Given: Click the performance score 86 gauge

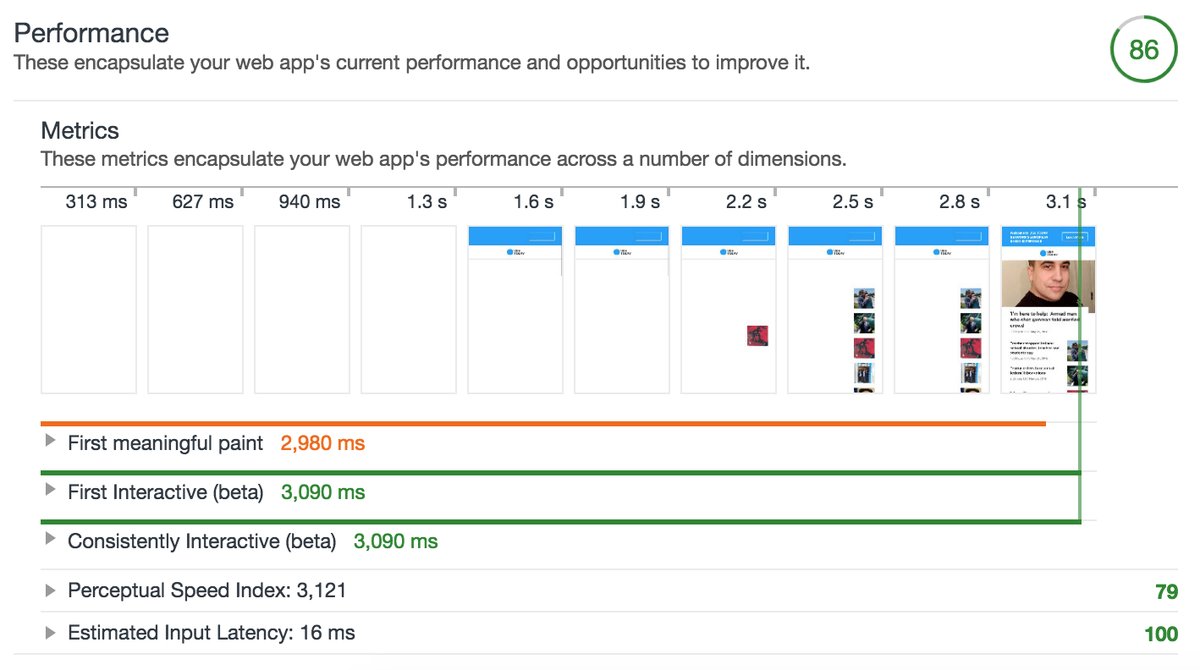Looking at the screenshot, I should [1143, 48].
